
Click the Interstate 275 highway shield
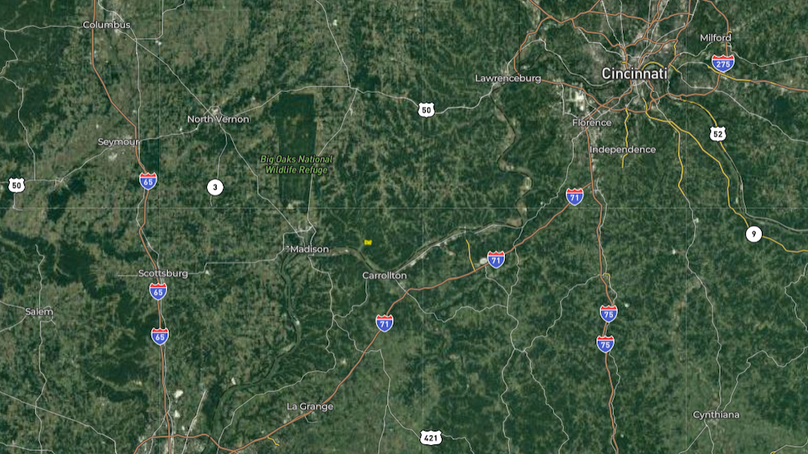pos(723,63)
